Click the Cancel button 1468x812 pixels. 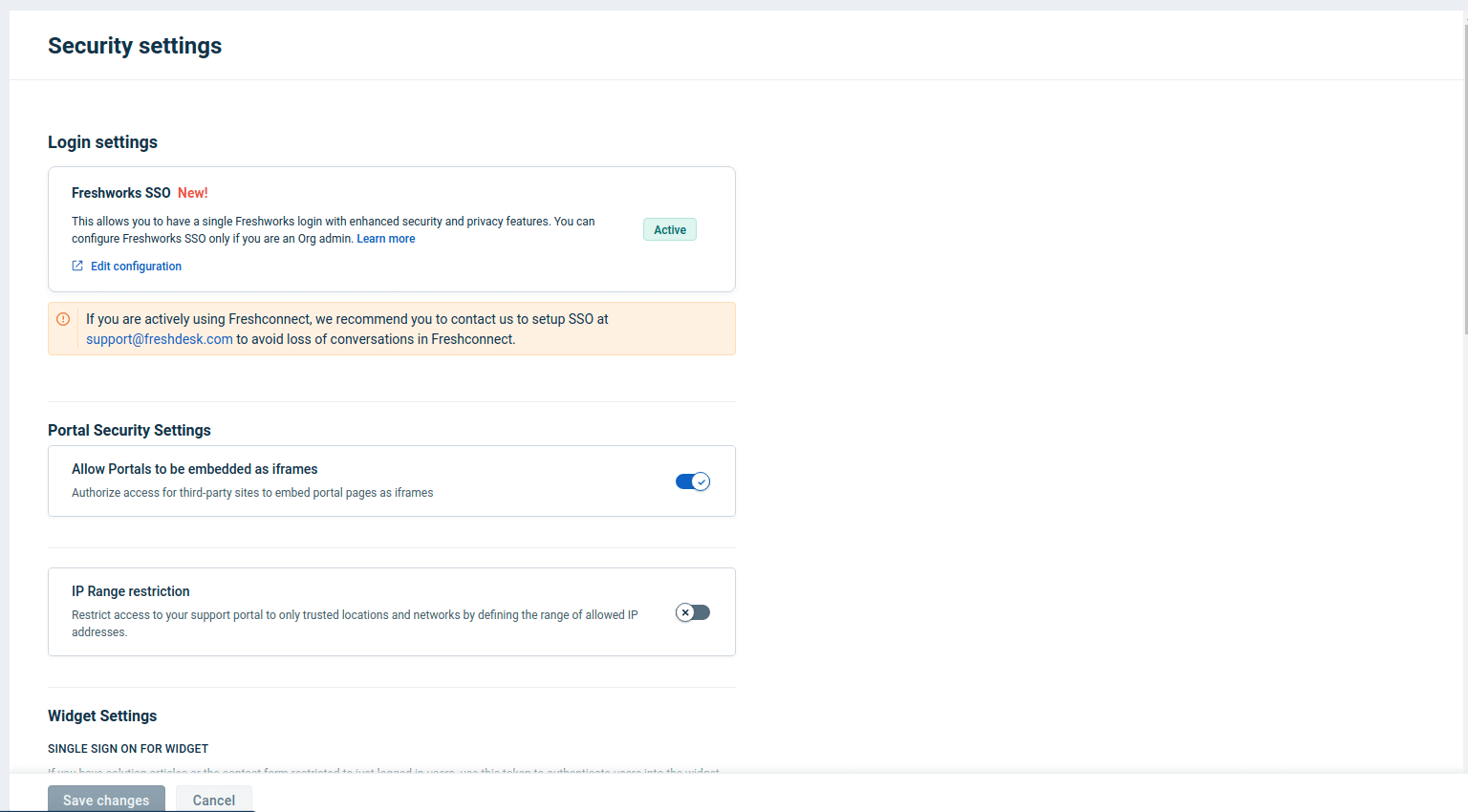(214, 800)
